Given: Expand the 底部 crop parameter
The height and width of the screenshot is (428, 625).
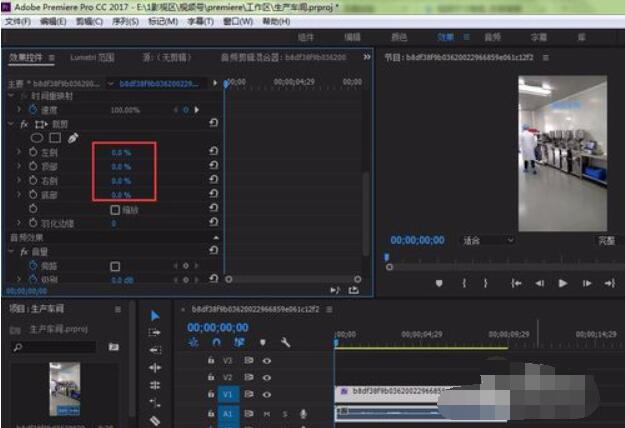Looking at the screenshot, I should tap(19, 194).
